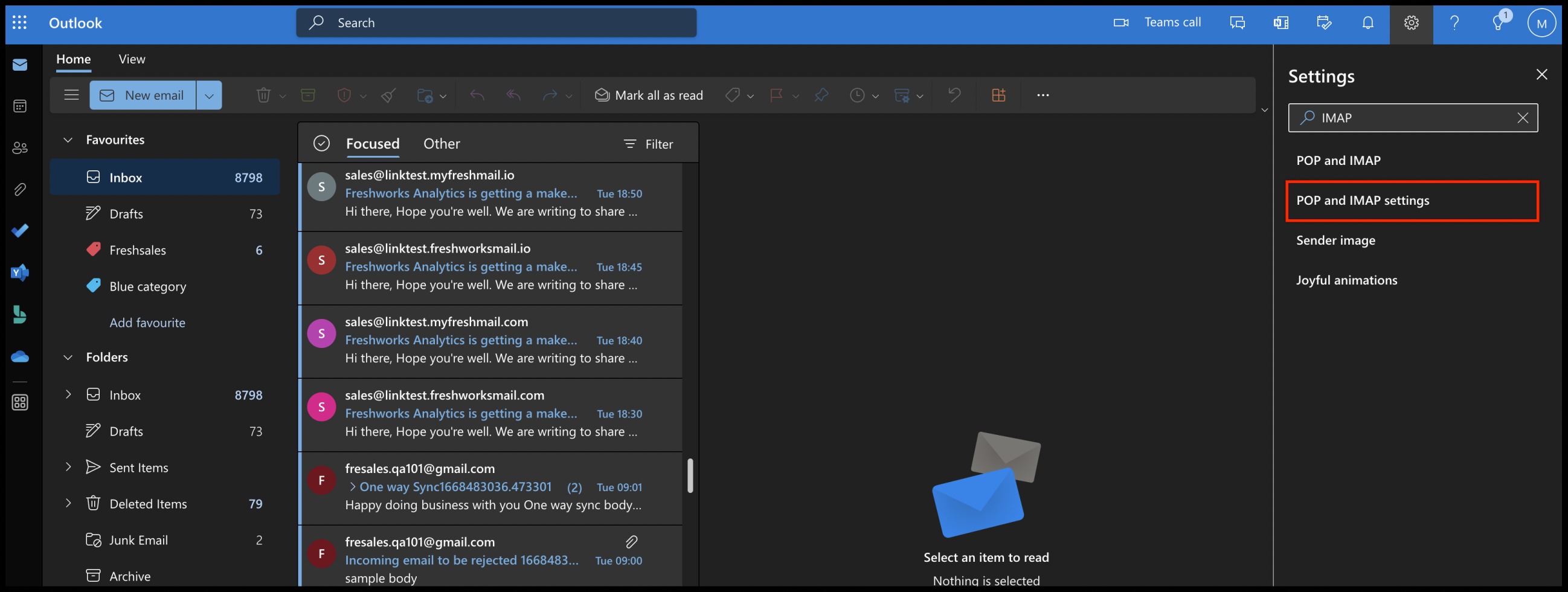Open the Files paperclip icon in sidebar
This screenshot has width=1568, height=592.
[20, 190]
